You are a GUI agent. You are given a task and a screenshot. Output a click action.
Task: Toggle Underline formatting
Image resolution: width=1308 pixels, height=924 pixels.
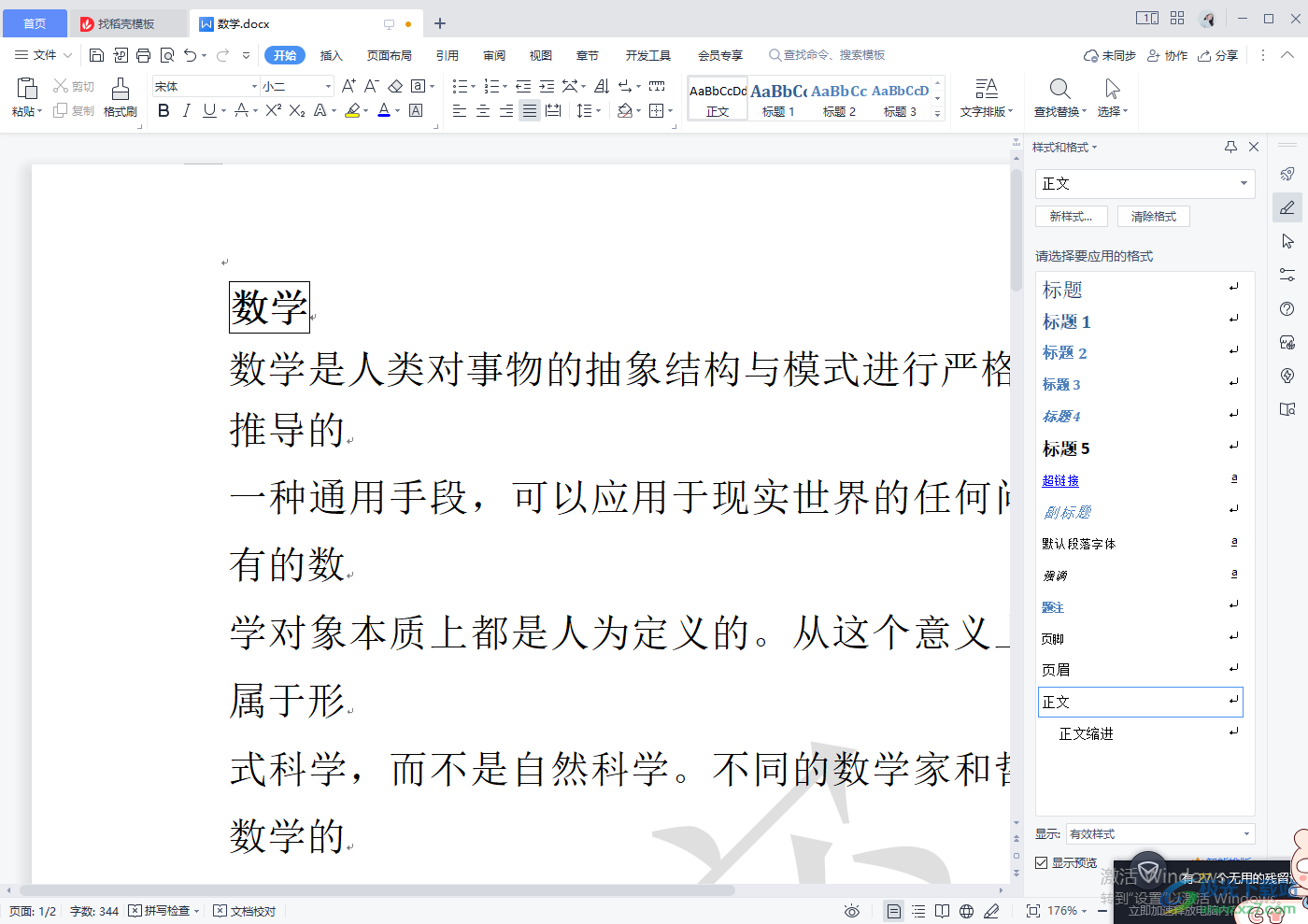tap(209, 110)
